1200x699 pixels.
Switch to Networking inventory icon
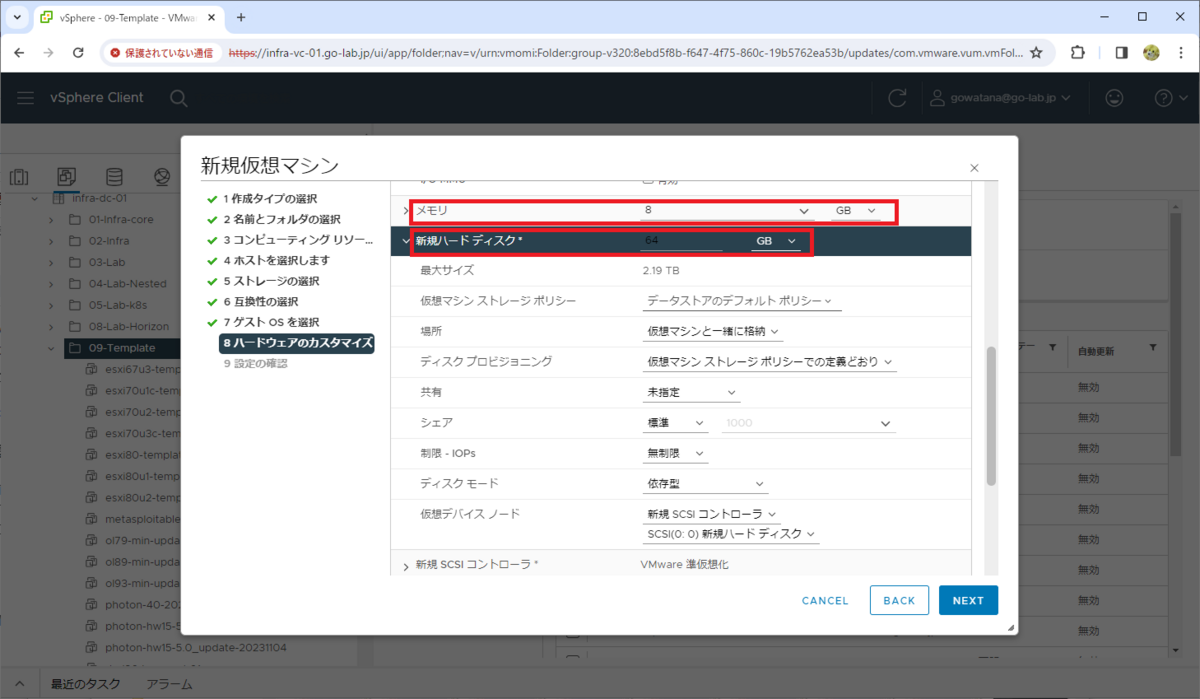tap(162, 177)
